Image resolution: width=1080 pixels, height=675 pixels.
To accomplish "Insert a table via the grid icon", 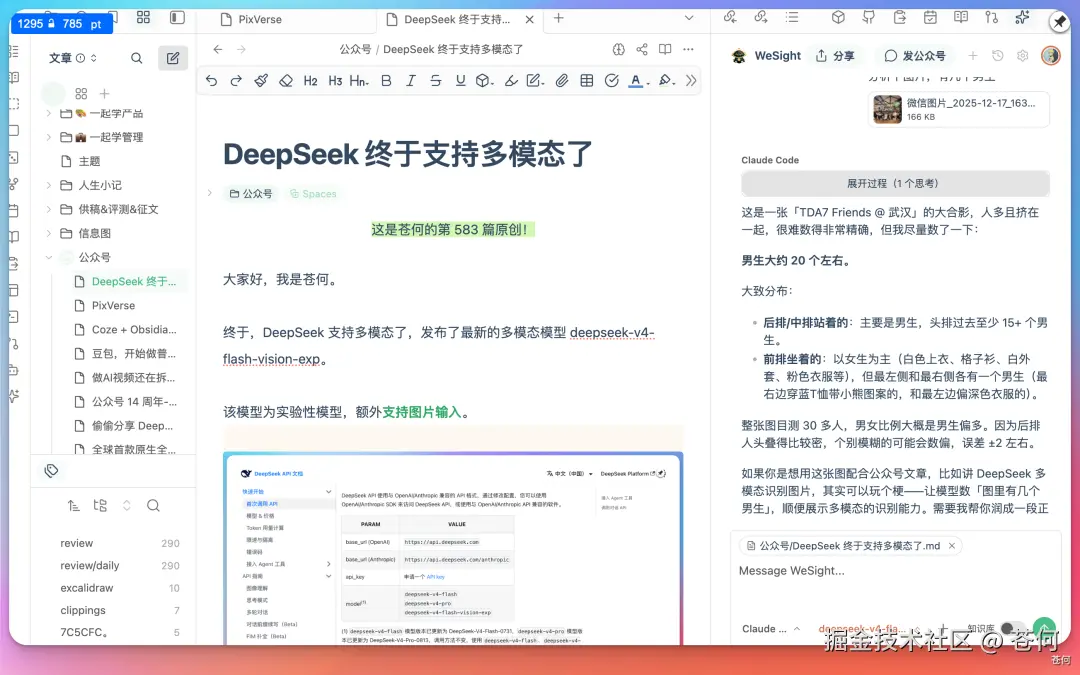I will [587, 81].
